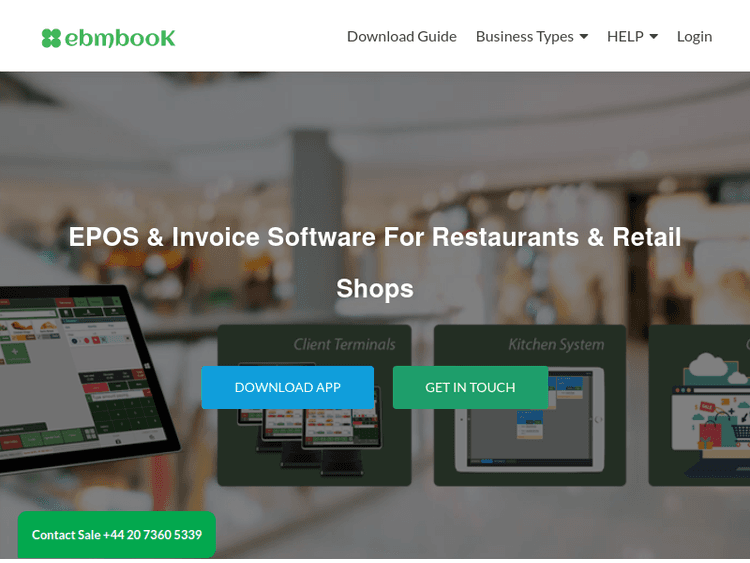Click the ebmbook clover logo
This screenshot has width=750, height=563.
pos(108,38)
